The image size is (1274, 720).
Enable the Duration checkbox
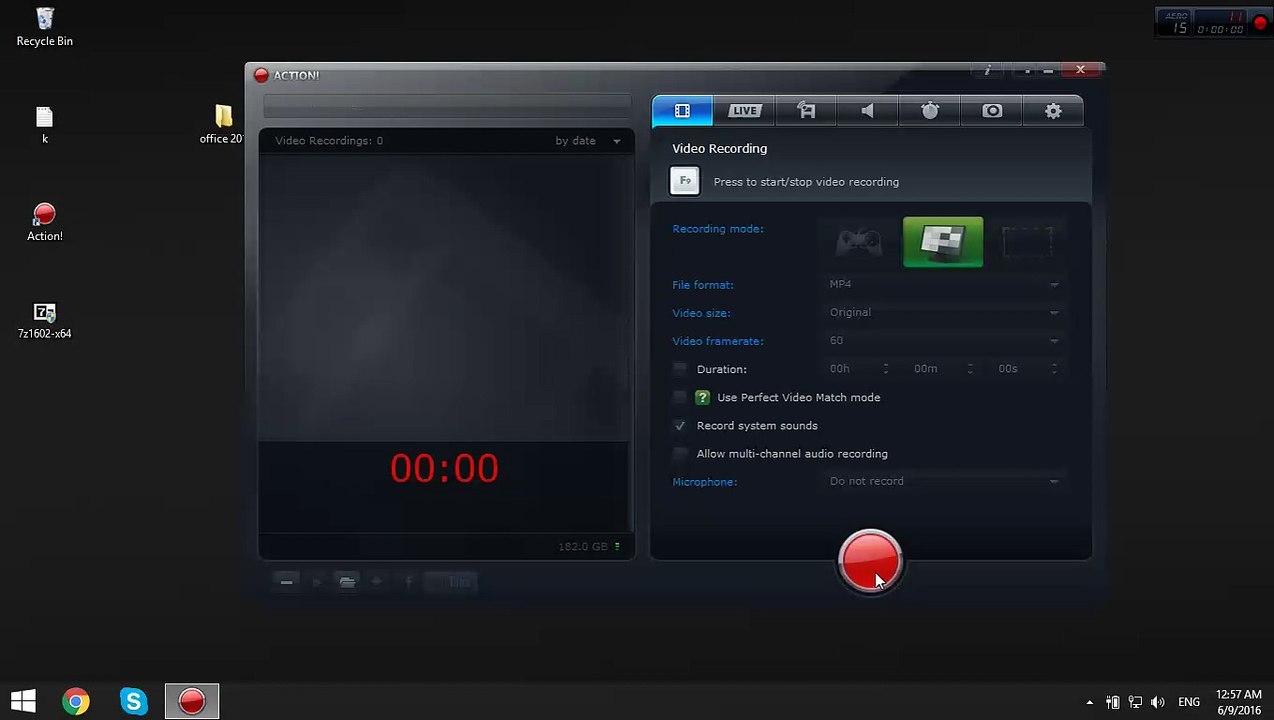coord(680,369)
